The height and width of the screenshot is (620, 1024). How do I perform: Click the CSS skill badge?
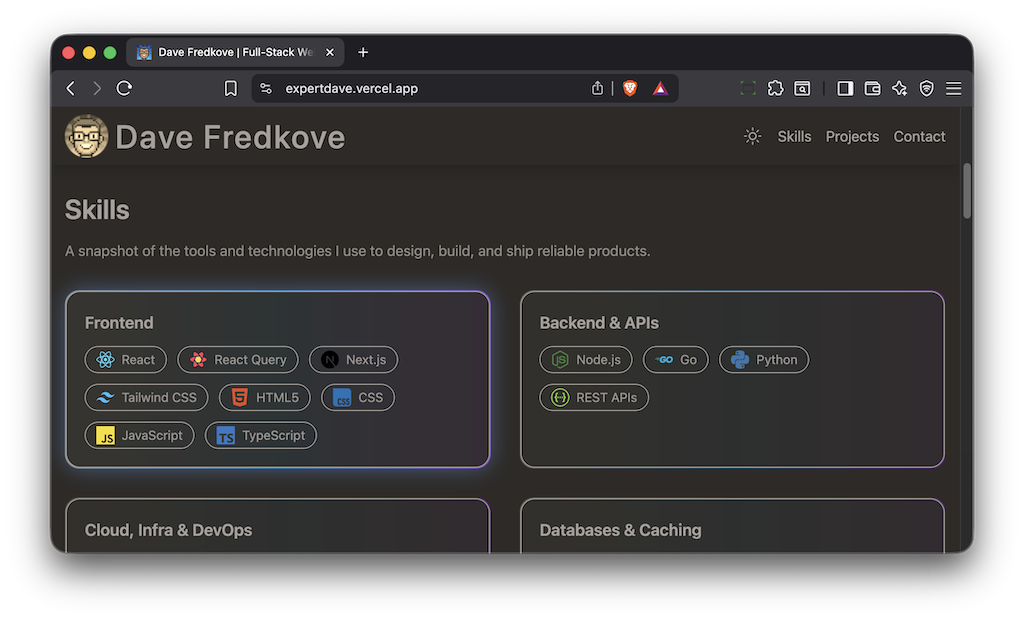pyautogui.click(x=358, y=397)
